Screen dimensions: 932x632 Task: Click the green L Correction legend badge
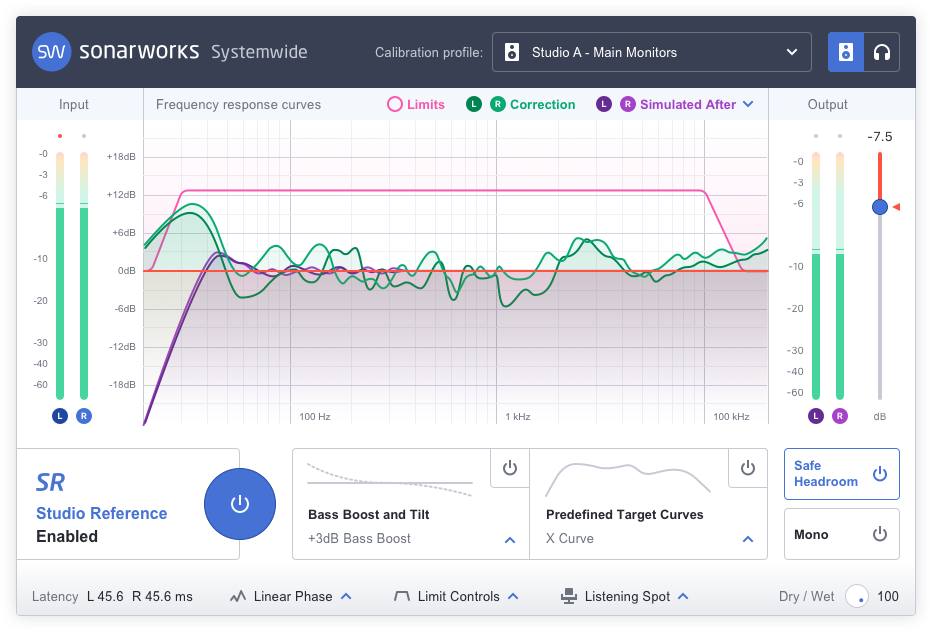(474, 103)
